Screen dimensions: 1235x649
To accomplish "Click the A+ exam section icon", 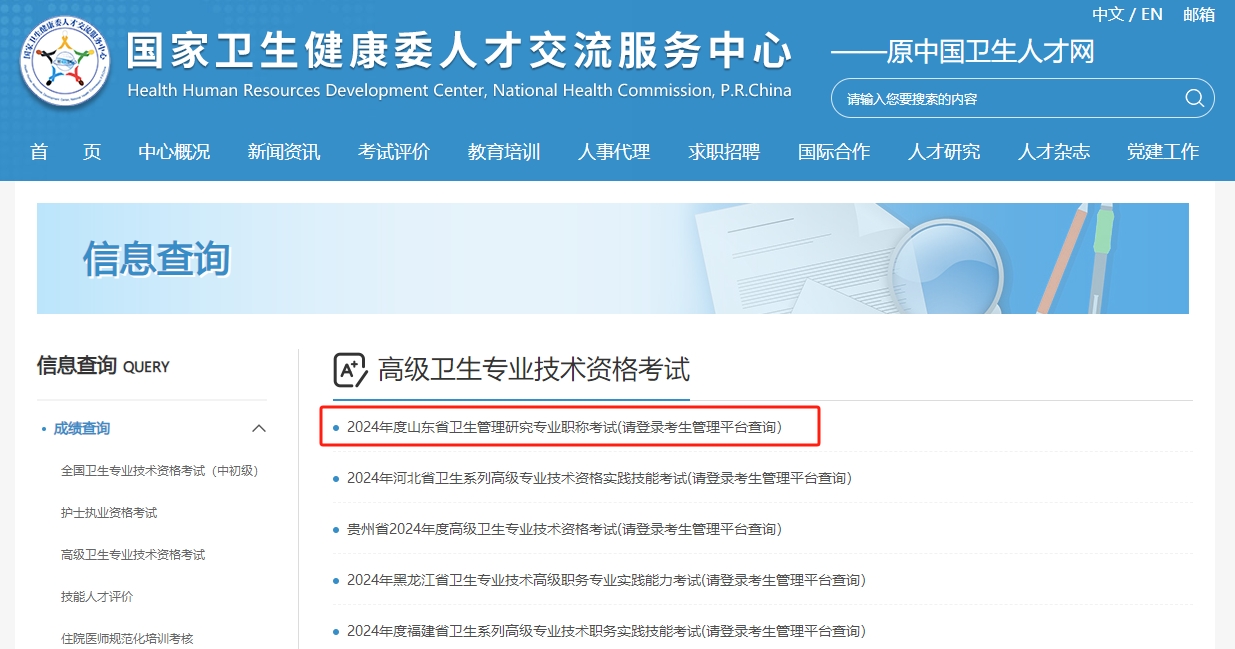I will tap(350, 370).
